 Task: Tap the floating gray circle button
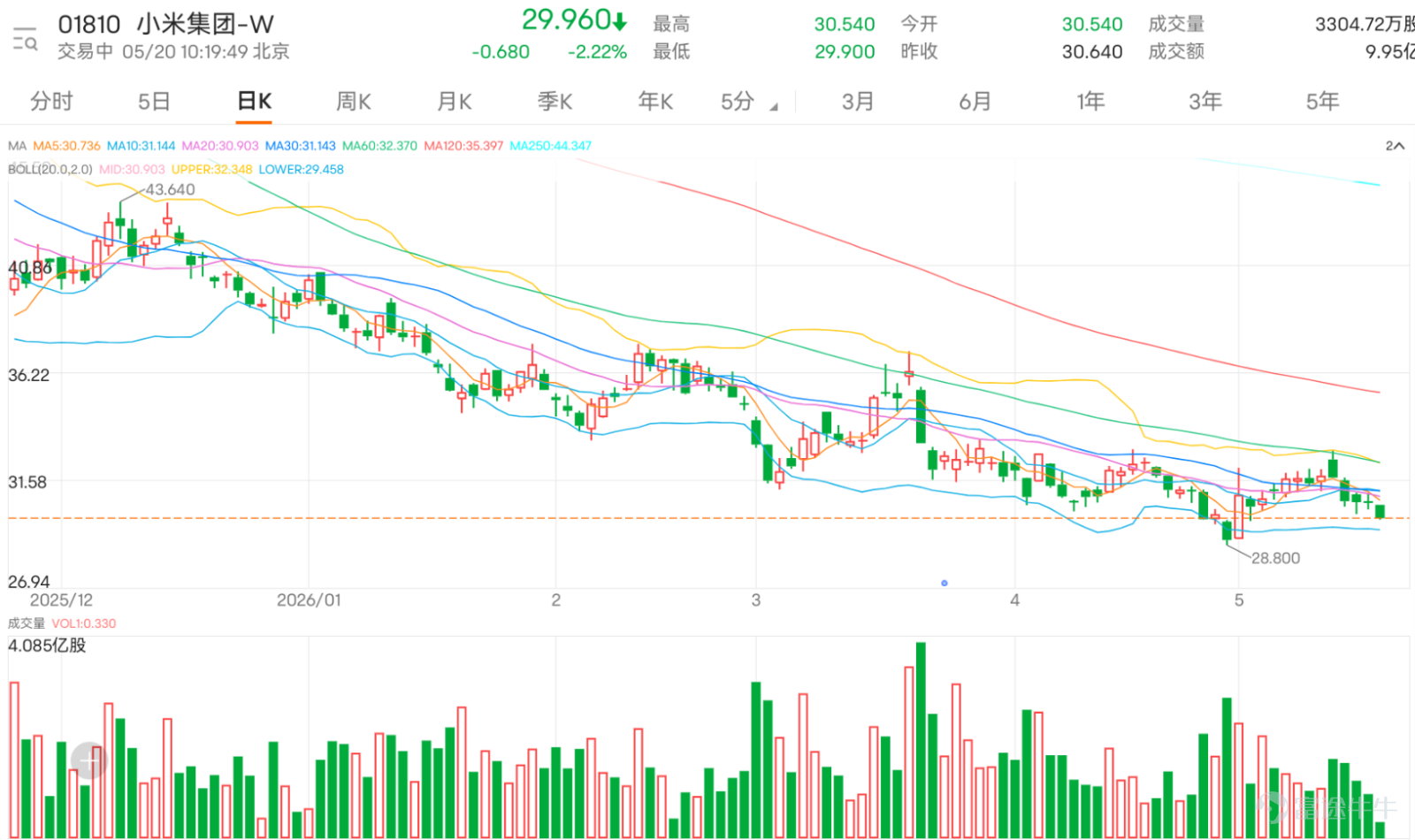(x=88, y=760)
